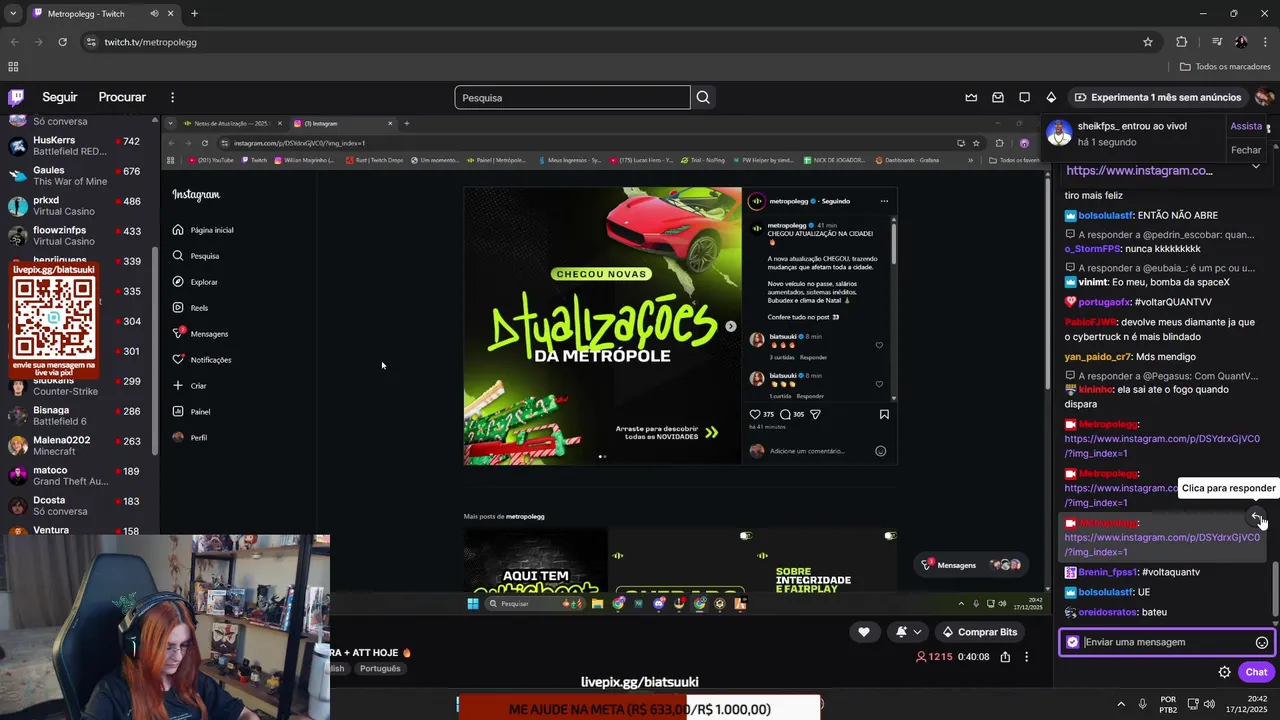This screenshot has width=1280, height=720.
Task: Open the Whispers speech bubble icon
Action: point(1024,97)
